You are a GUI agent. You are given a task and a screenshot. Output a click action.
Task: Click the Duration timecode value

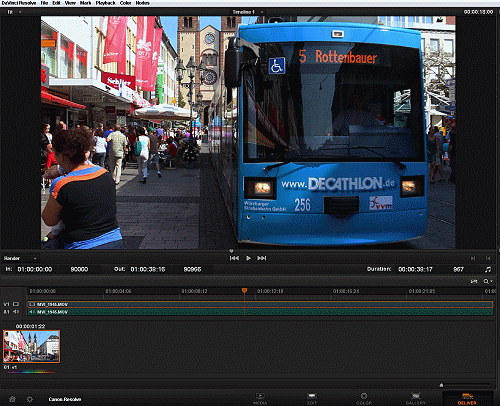click(415, 269)
